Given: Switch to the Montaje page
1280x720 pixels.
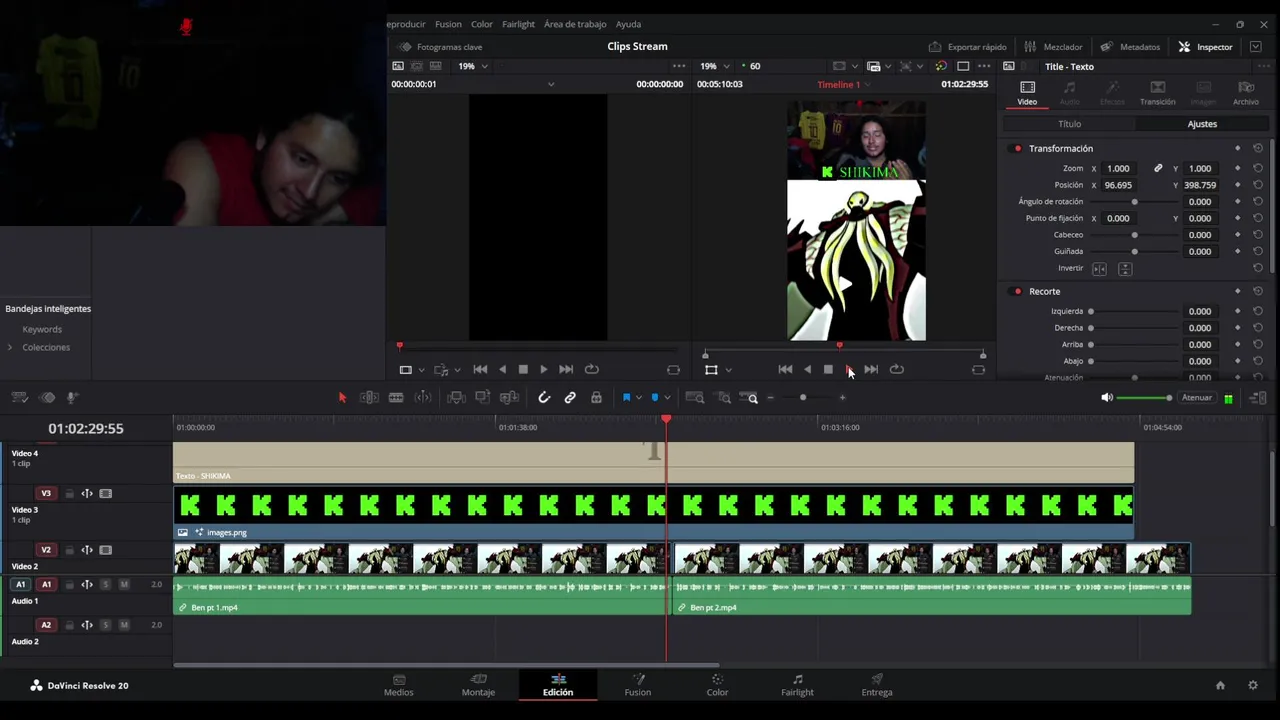Looking at the screenshot, I should (478, 685).
